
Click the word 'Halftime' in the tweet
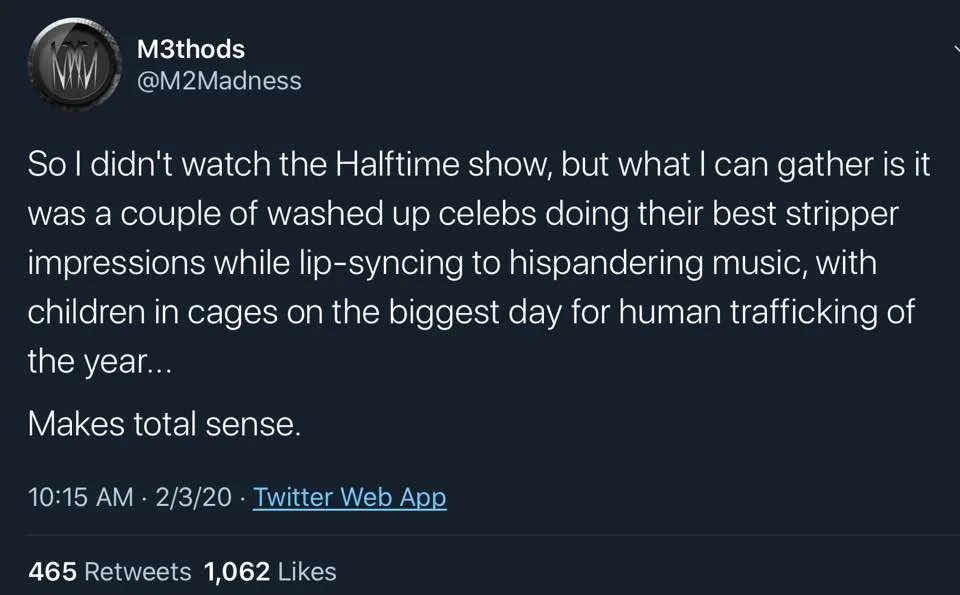click(x=397, y=164)
